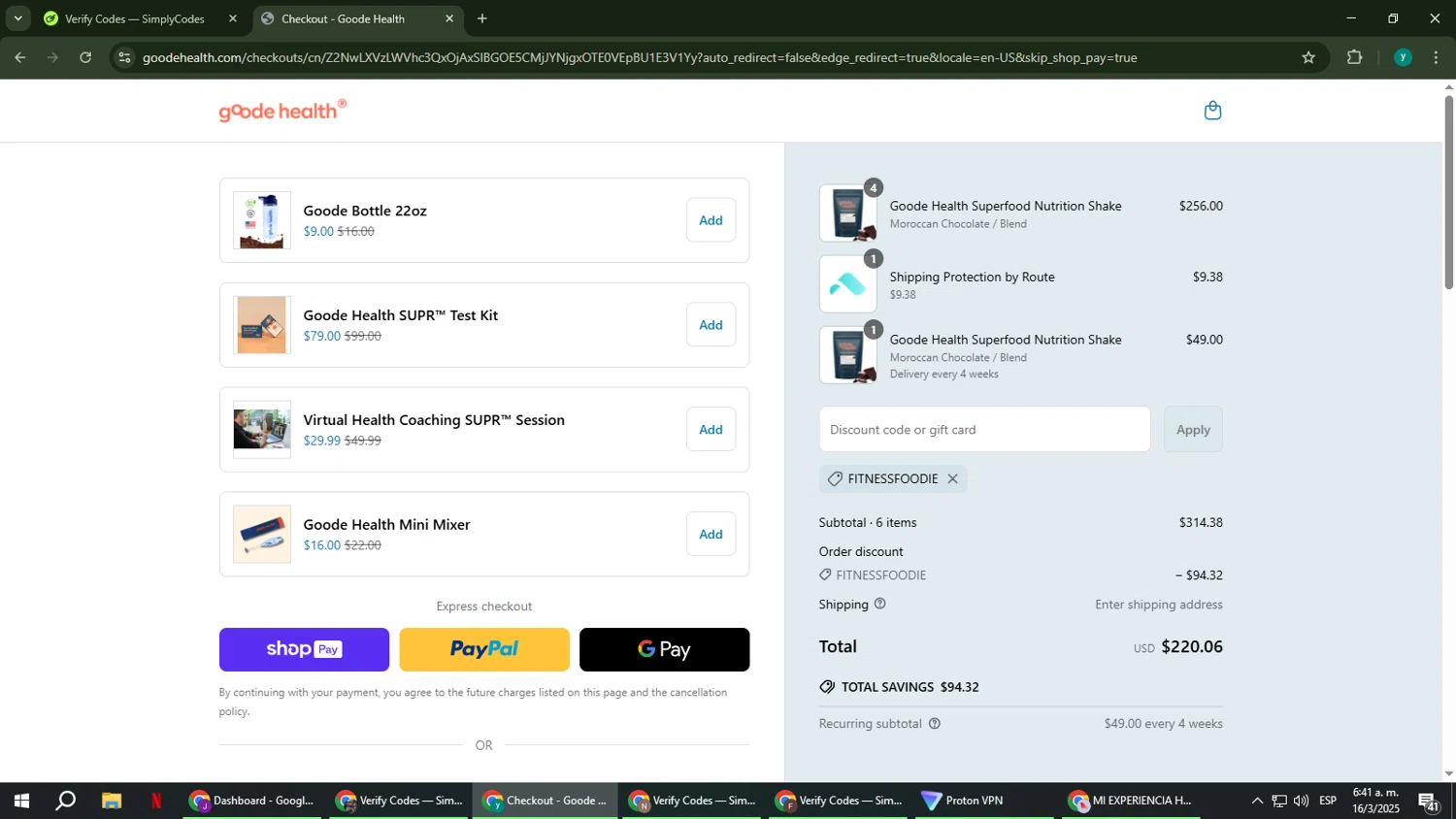Focus the discount code or gift card field
1456x819 pixels.
(x=984, y=429)
